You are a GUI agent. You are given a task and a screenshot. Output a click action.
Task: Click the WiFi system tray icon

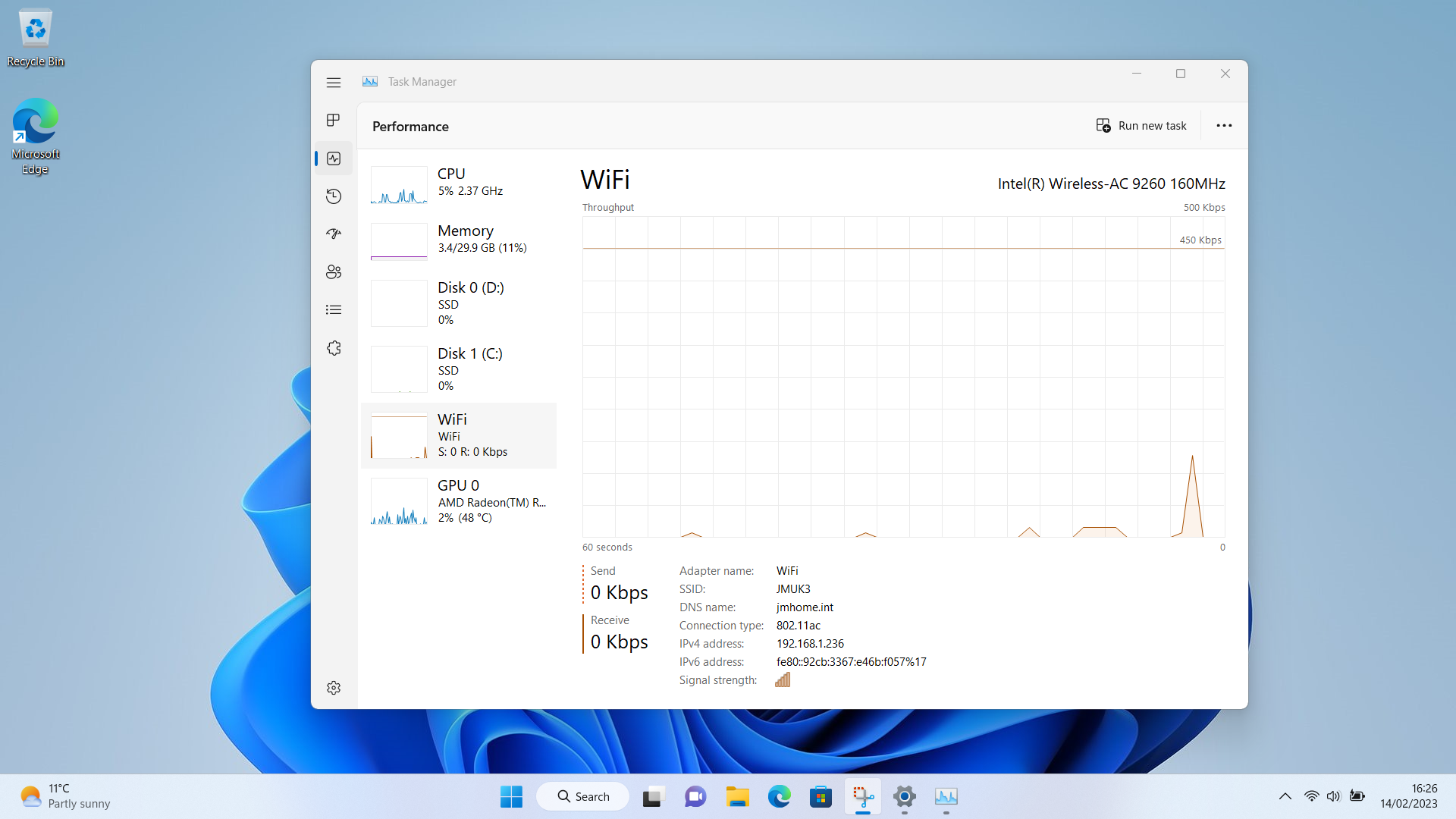click(x=1311, y=796)
